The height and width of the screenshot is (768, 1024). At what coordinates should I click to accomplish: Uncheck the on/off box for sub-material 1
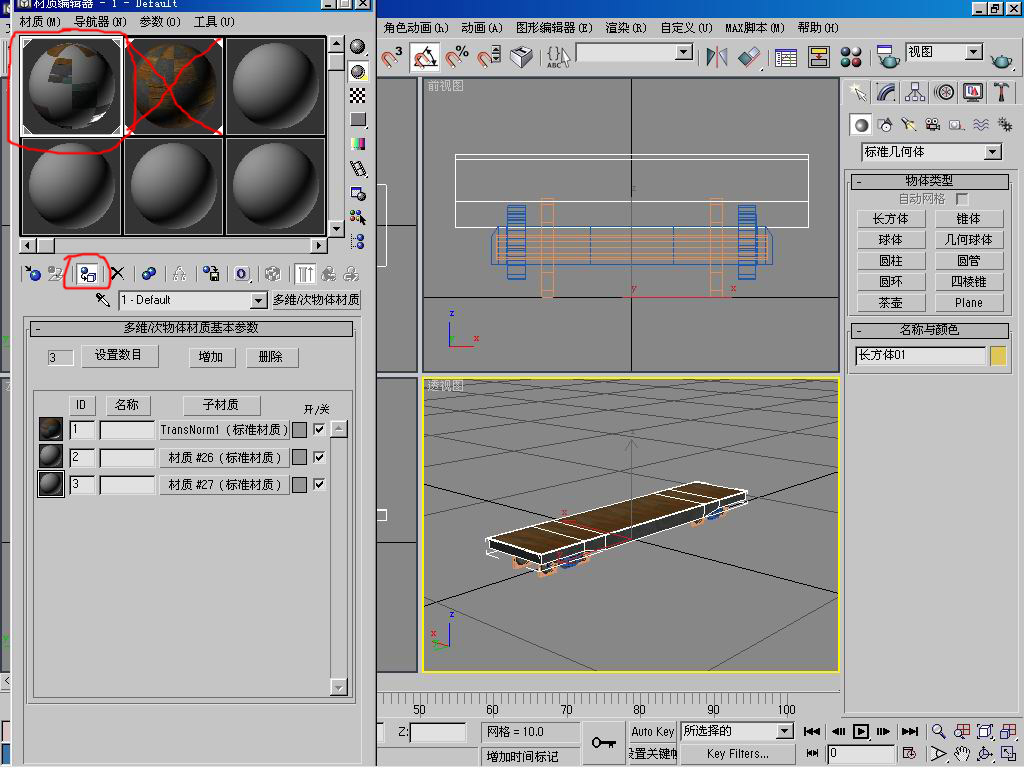coord(319,430)
